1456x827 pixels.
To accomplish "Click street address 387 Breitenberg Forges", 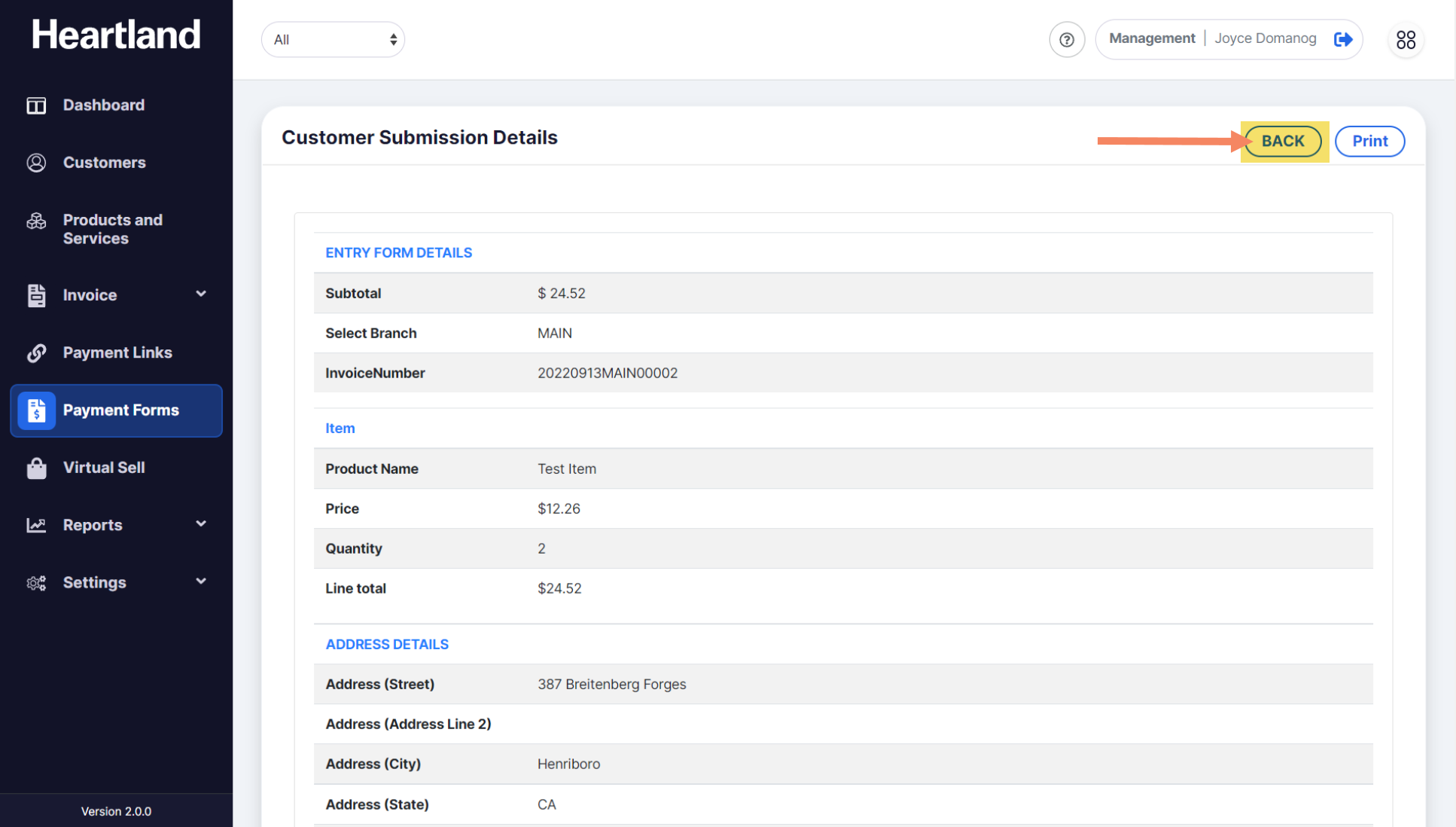I will point(612,684).
